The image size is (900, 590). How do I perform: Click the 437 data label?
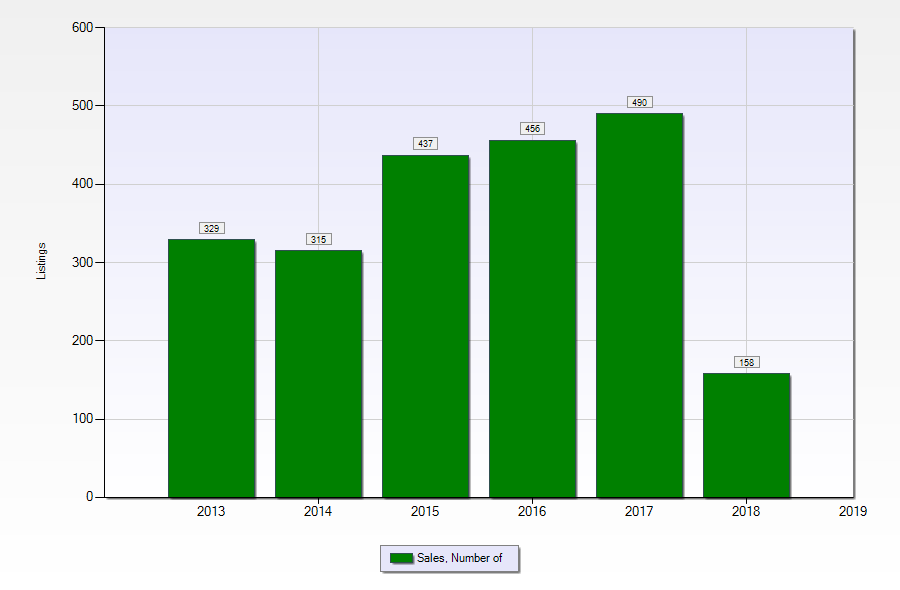point(425,143)
